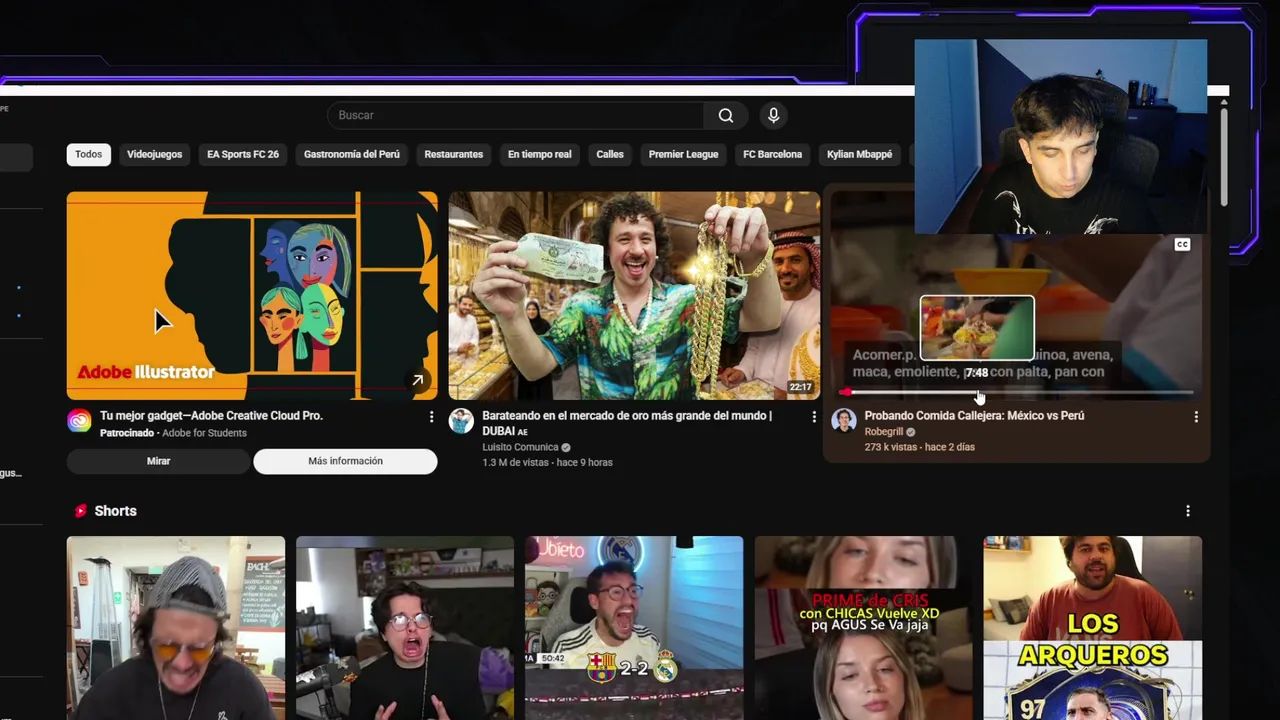This screenshot has height=720, width=1280.
Task: Open Adobe Creative Cloud channel avatar
Action: (79, 421)
